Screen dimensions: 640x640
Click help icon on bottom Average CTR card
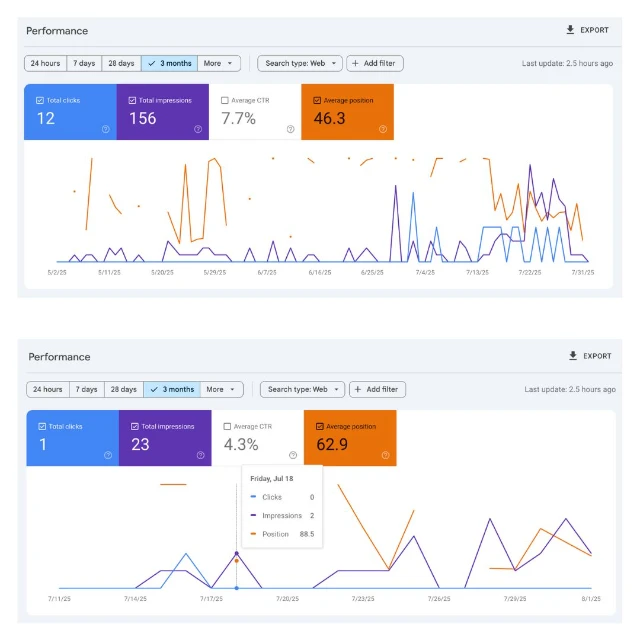pyautogui.click(x=292, y=455)
